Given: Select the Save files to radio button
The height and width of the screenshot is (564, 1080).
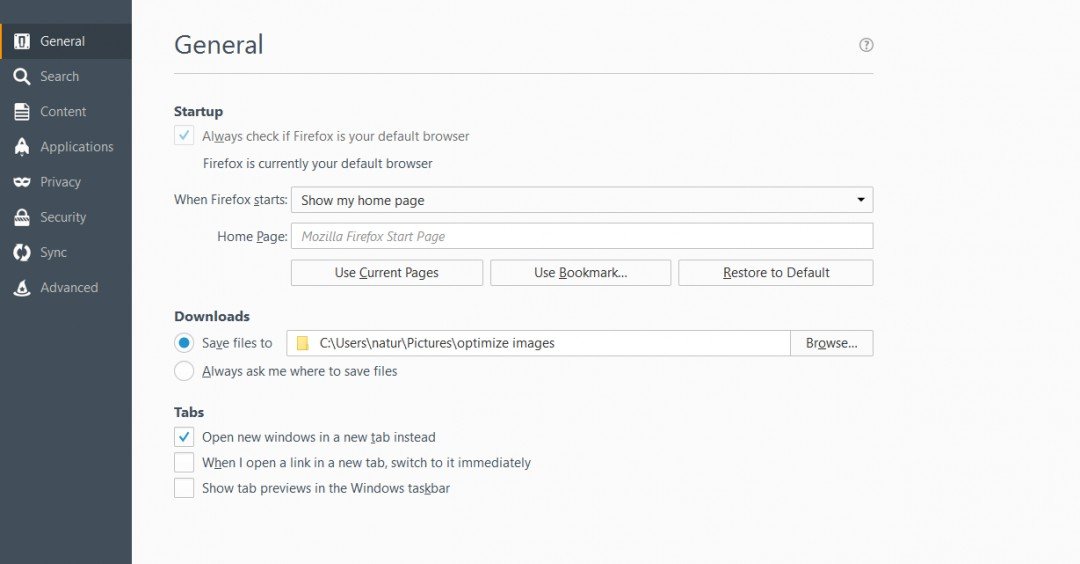Looking at the screenshot, I should click(x=184, y=342).
